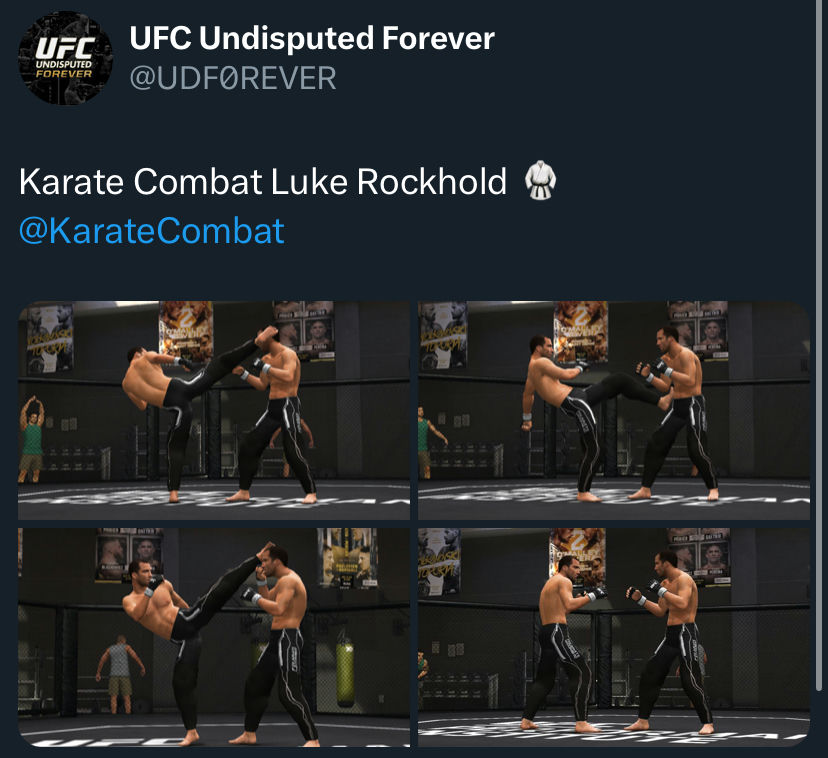Click the vertical scrollbar on right edge
Viewport: 828px width, 758px height.
(x=818, y=345)
